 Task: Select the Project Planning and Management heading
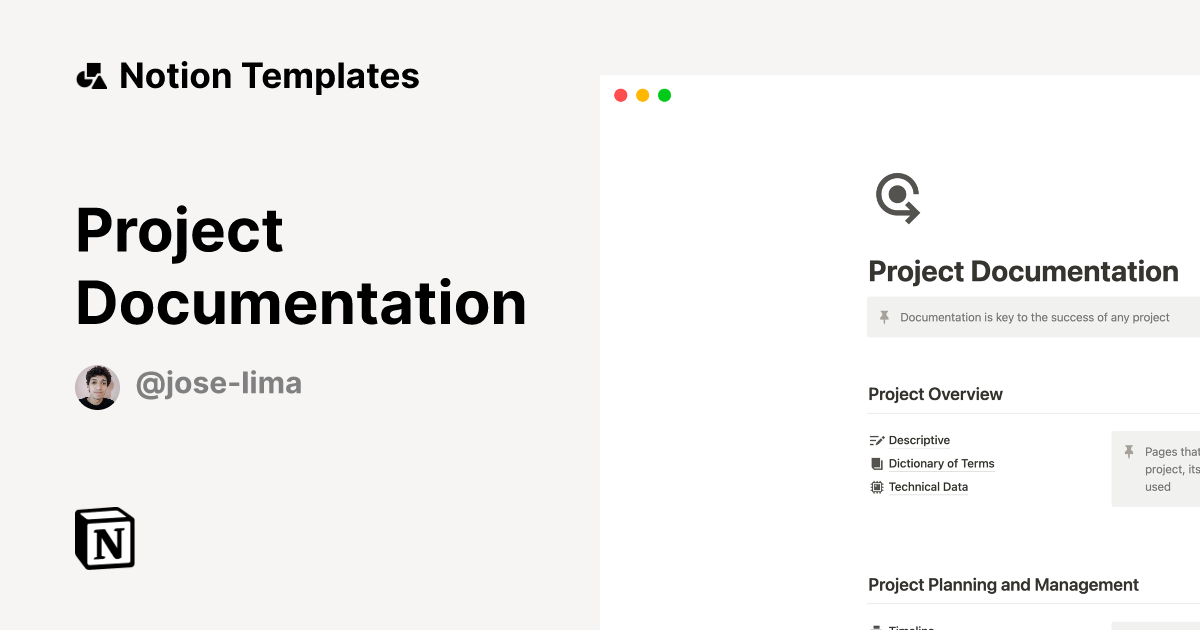click(x=1003, y=584)
